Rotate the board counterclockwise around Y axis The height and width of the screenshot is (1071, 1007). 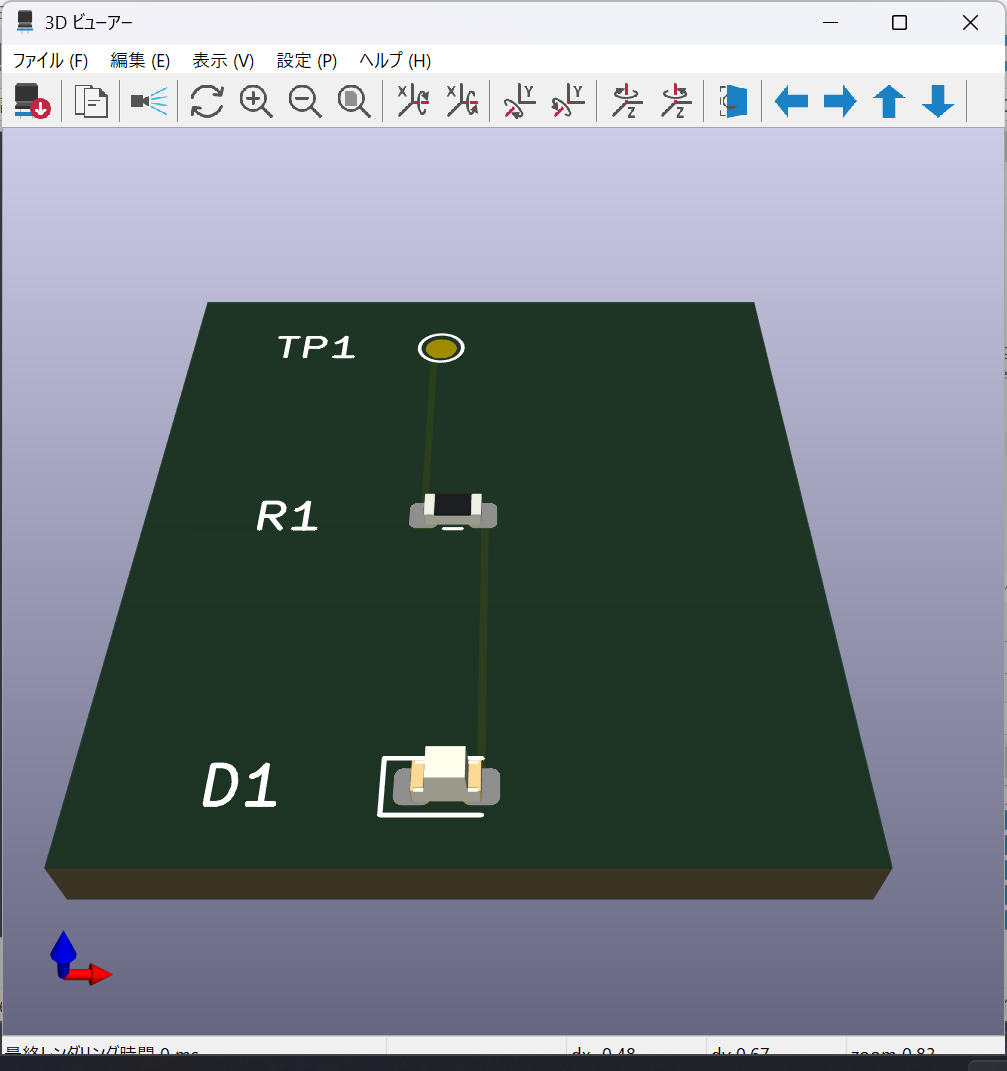point(566,101)
